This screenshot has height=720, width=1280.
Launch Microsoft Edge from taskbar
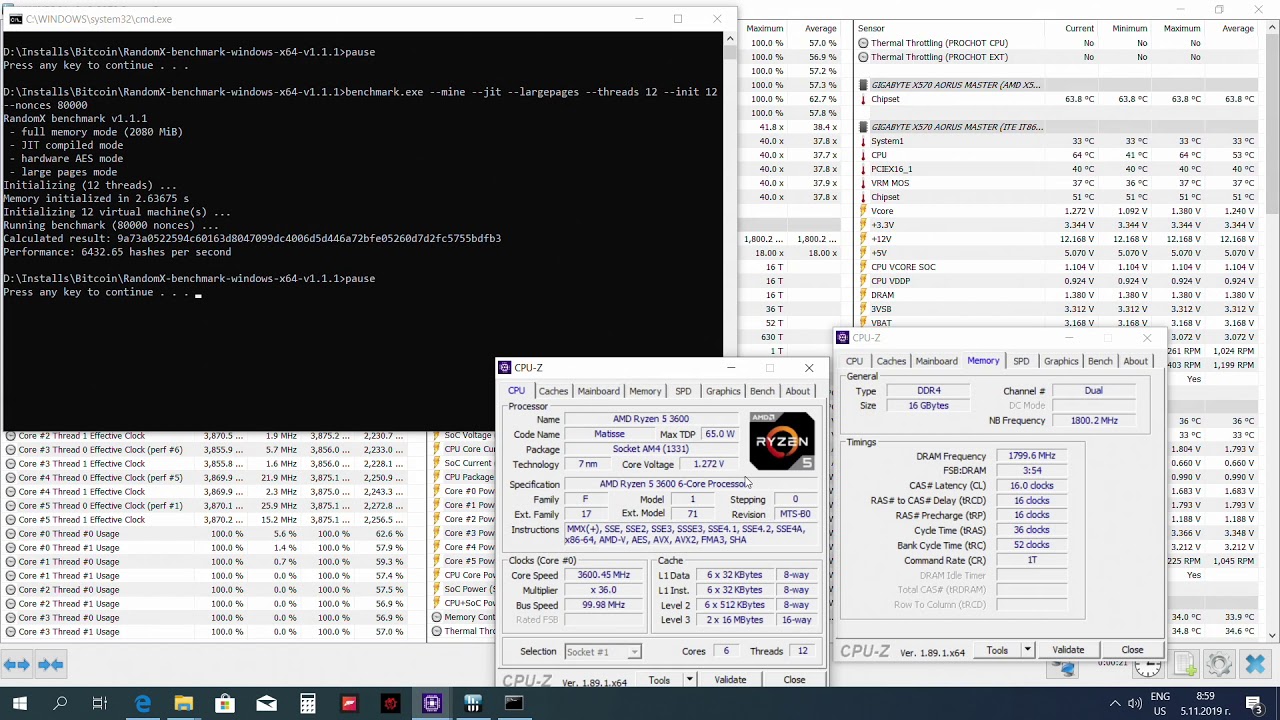[143, 704]
